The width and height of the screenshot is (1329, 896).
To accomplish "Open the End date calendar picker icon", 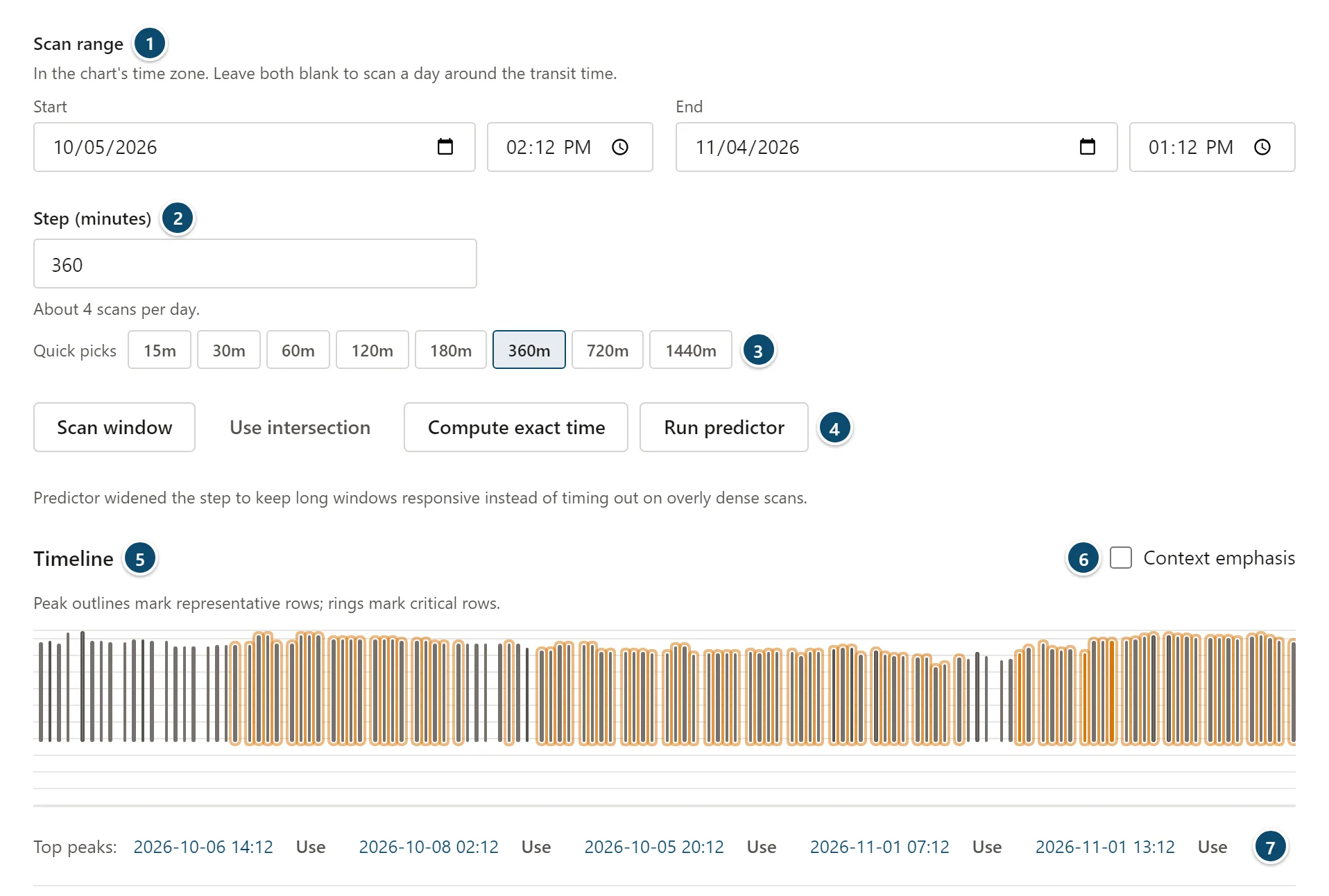I will point(1088,147).
